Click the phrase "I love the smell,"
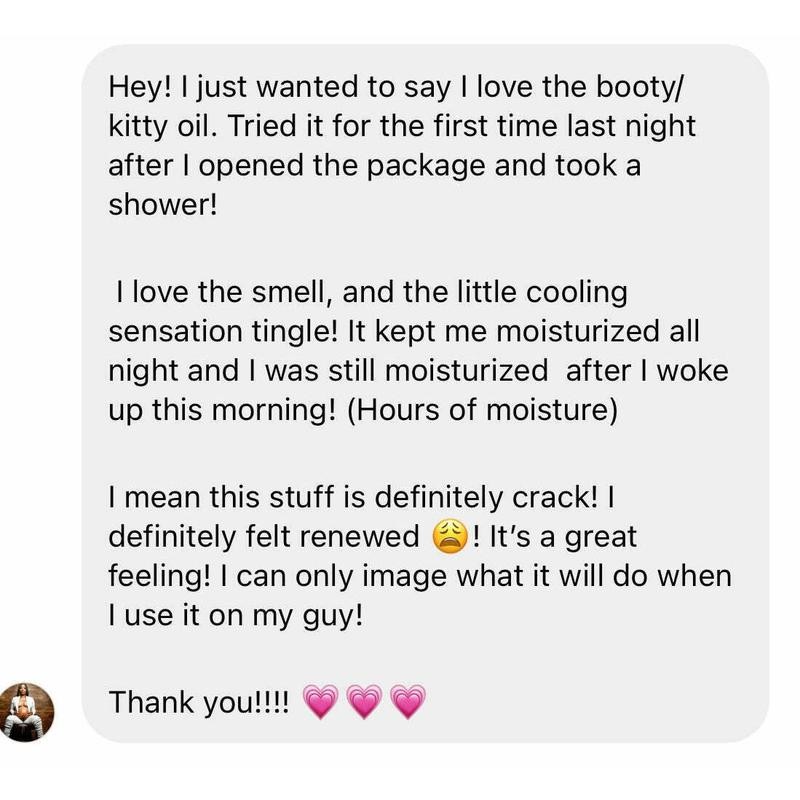Image resolution: width=800 pixels, height=800 pixels. [x=224, y=293]
